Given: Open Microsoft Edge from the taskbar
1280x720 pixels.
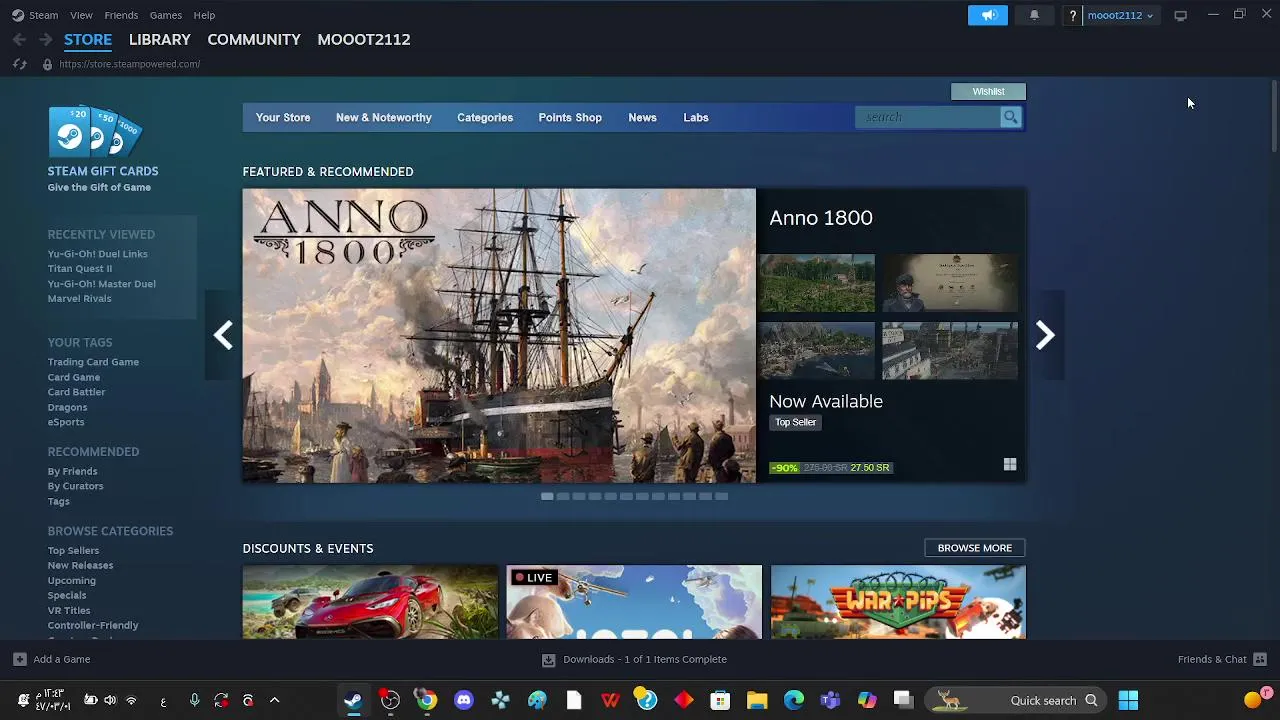Looking at the screenshot, I should tap(794, 700).
